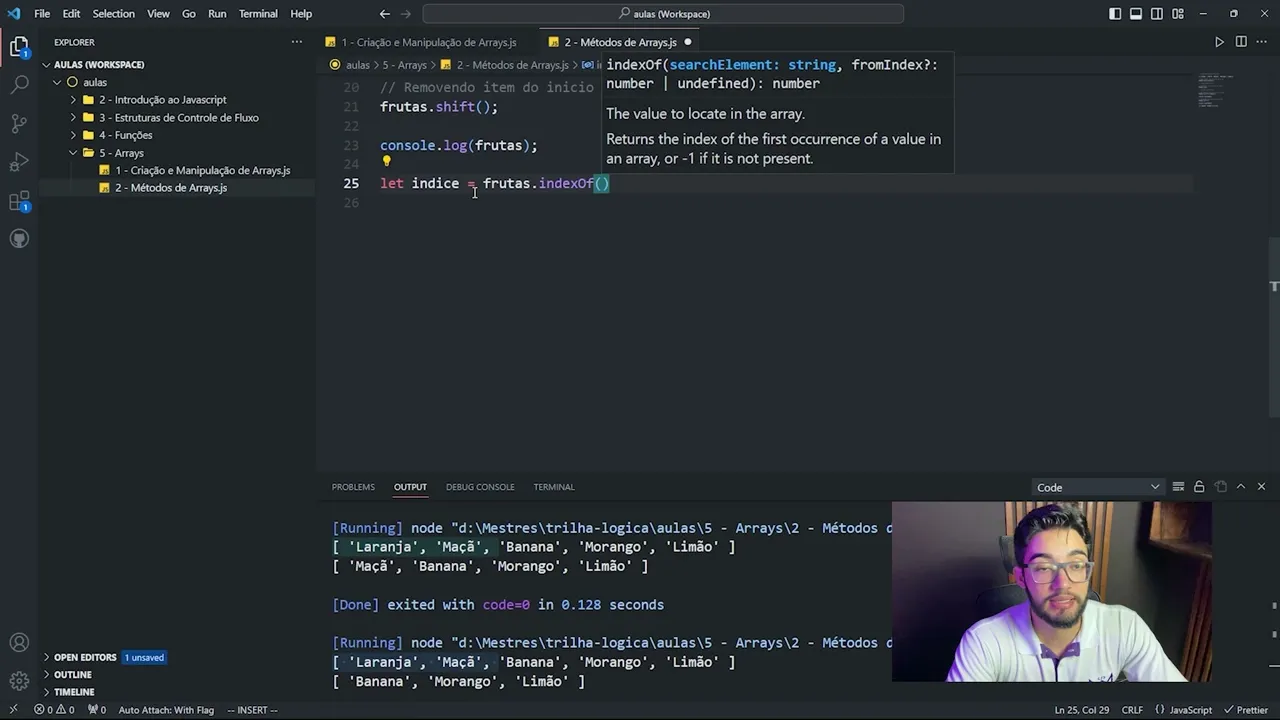The height and width of the screenshot is (720, 1280).
Task: Toggle the primary side bar visibility
Action: click(1115, 14)
